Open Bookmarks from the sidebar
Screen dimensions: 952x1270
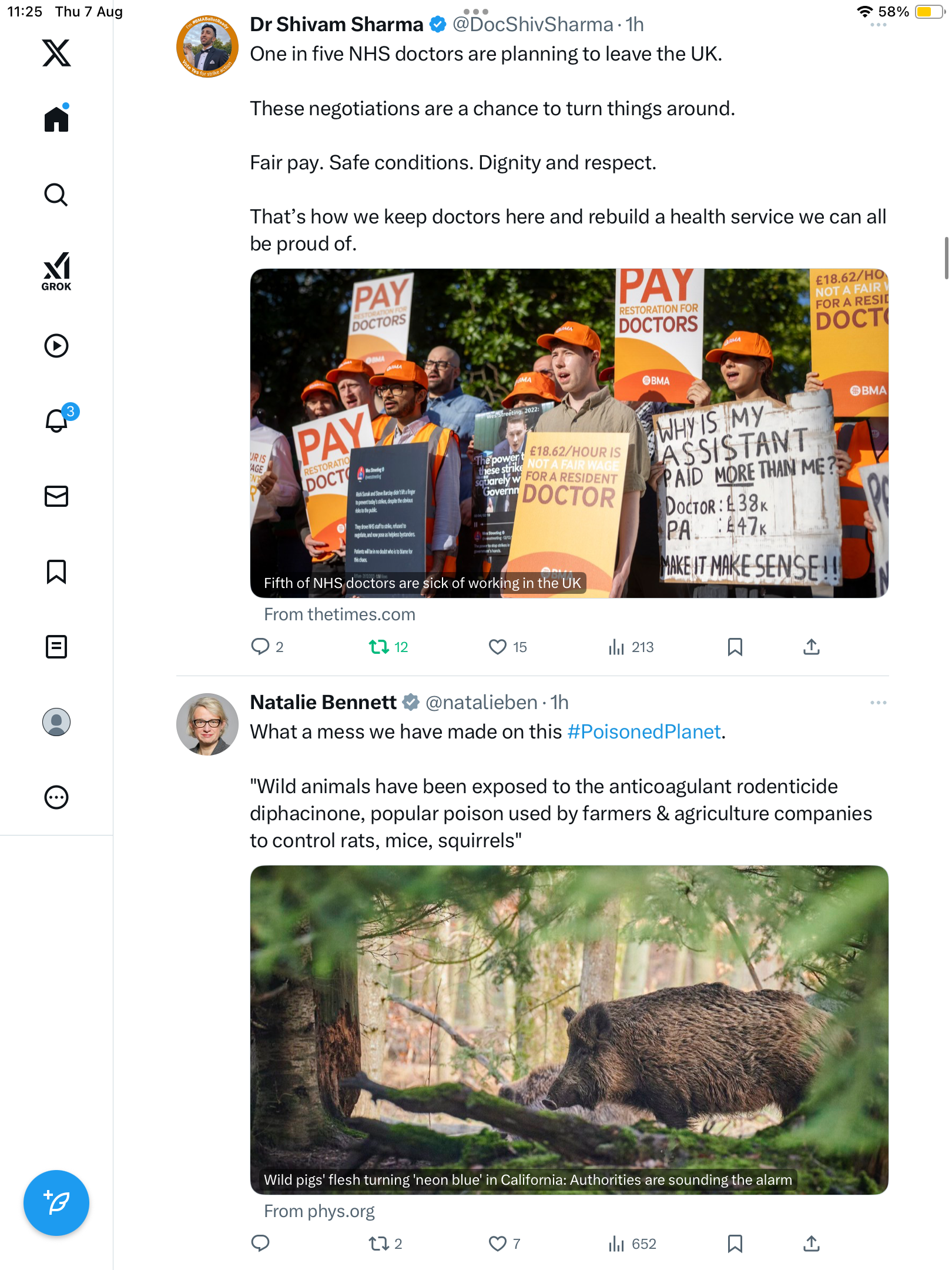point(56,571)
